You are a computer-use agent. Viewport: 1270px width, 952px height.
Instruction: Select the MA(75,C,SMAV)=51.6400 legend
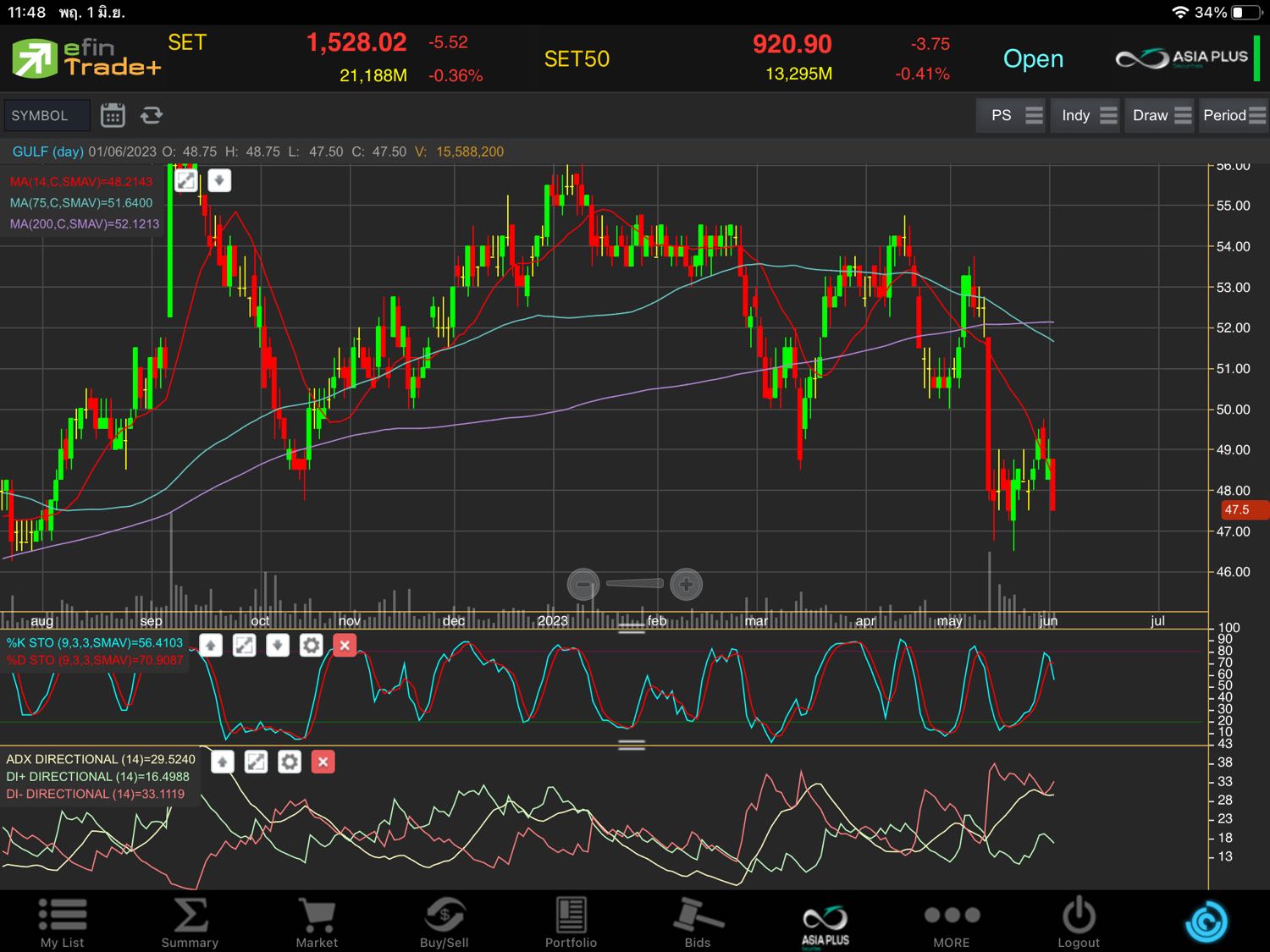(81, 203)
